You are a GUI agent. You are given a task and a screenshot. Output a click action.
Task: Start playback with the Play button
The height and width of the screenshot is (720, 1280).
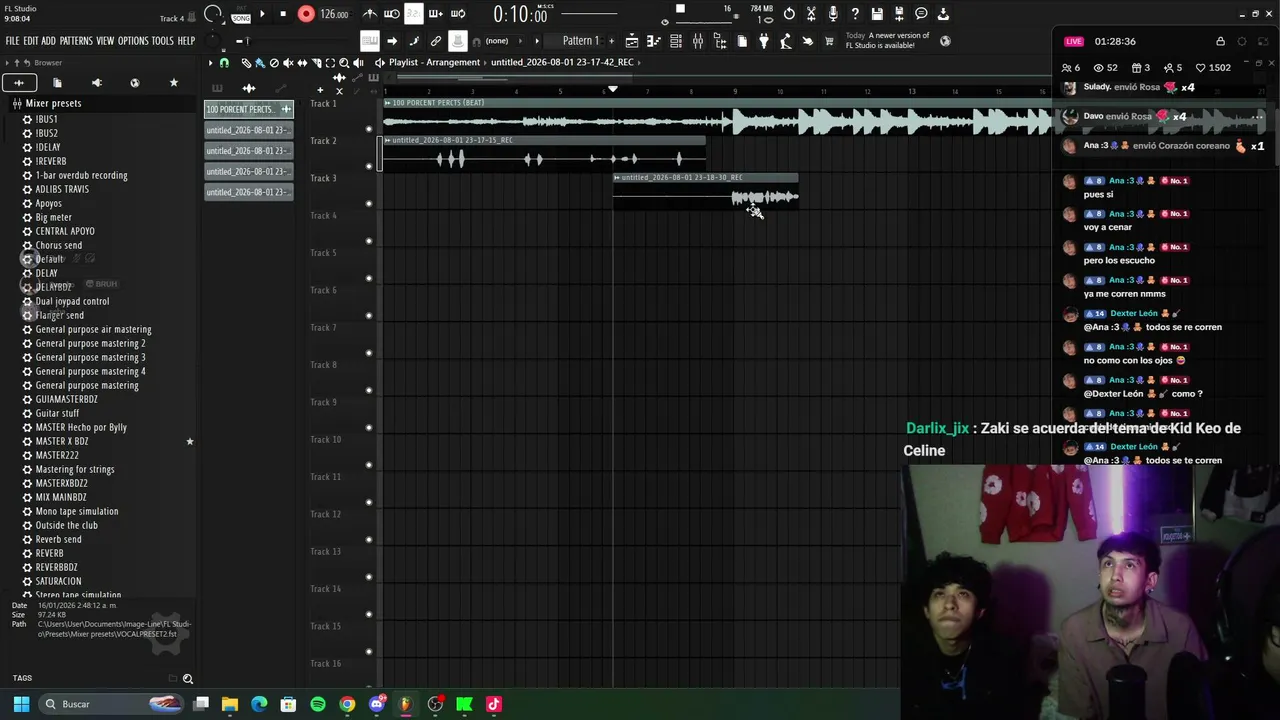coord(262,14)
